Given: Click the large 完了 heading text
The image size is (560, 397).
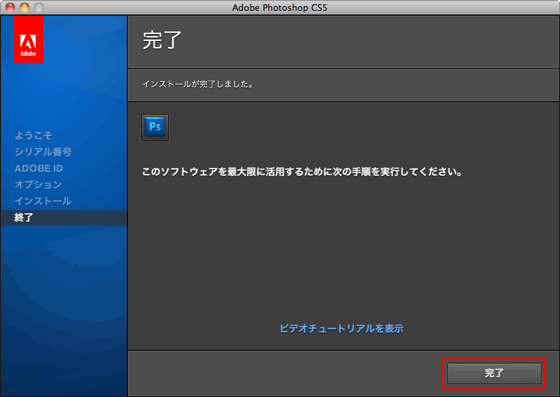Looking at the screenshot, I should click(162, 40).
